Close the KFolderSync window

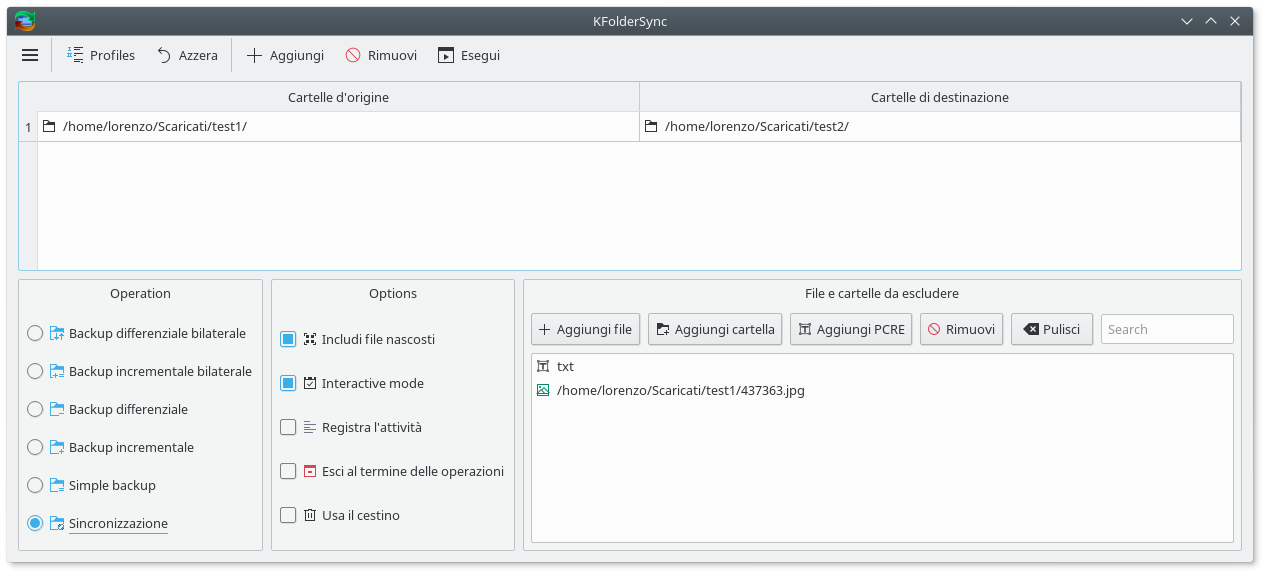pos(1236,21)
